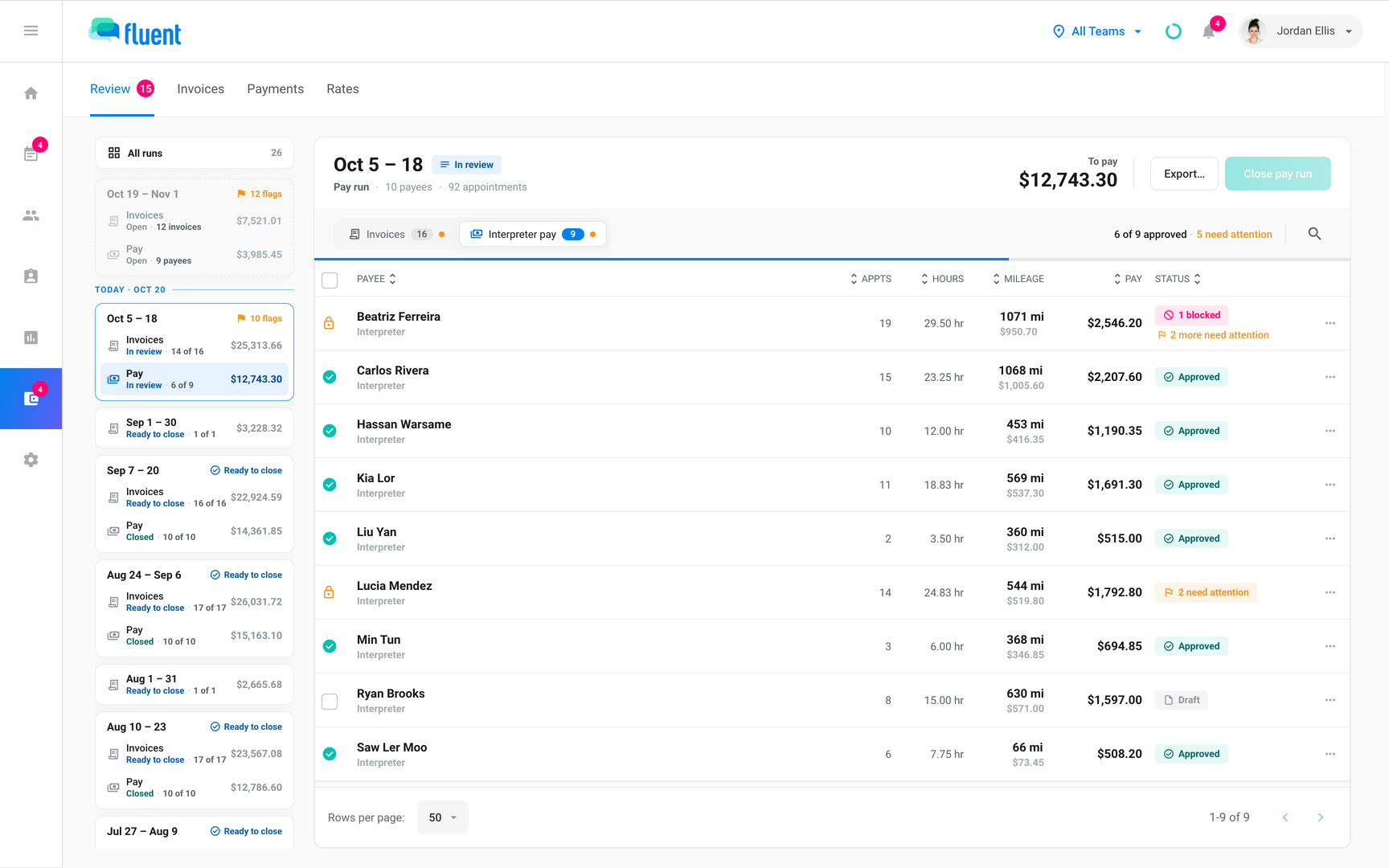Select the Sep 1 – 30 invoice run
This screenshot has width=1389, height=868.
[x=195, y=428]
